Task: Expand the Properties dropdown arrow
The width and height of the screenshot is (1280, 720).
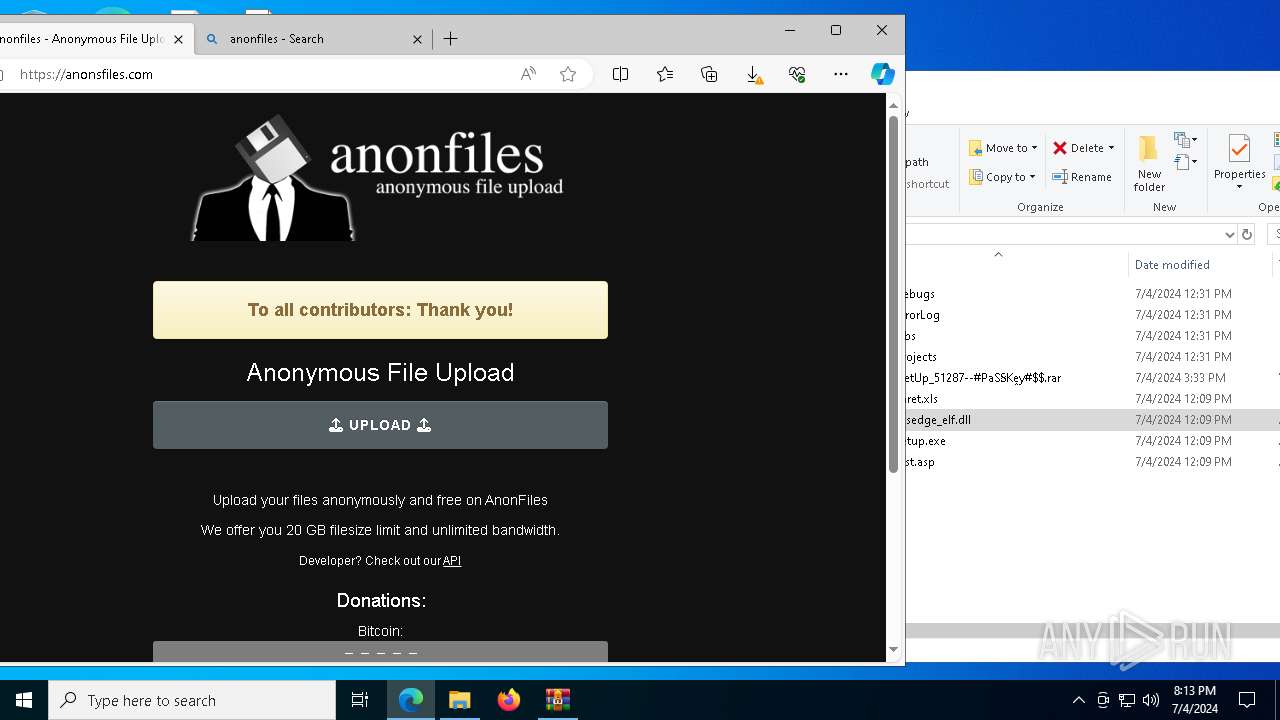Action: (1239, 187)
